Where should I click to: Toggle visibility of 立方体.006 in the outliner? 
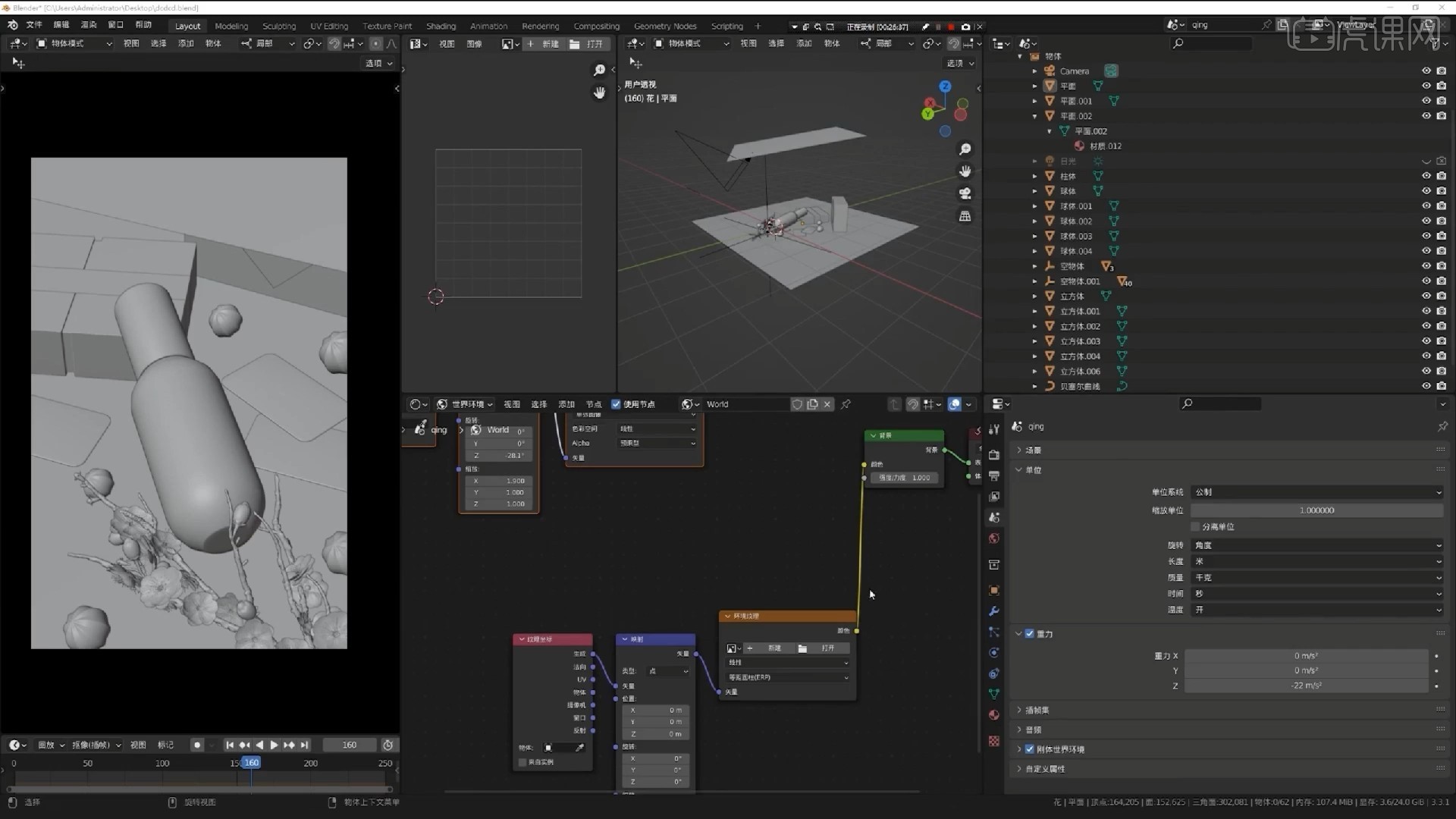coord(1426,371)
